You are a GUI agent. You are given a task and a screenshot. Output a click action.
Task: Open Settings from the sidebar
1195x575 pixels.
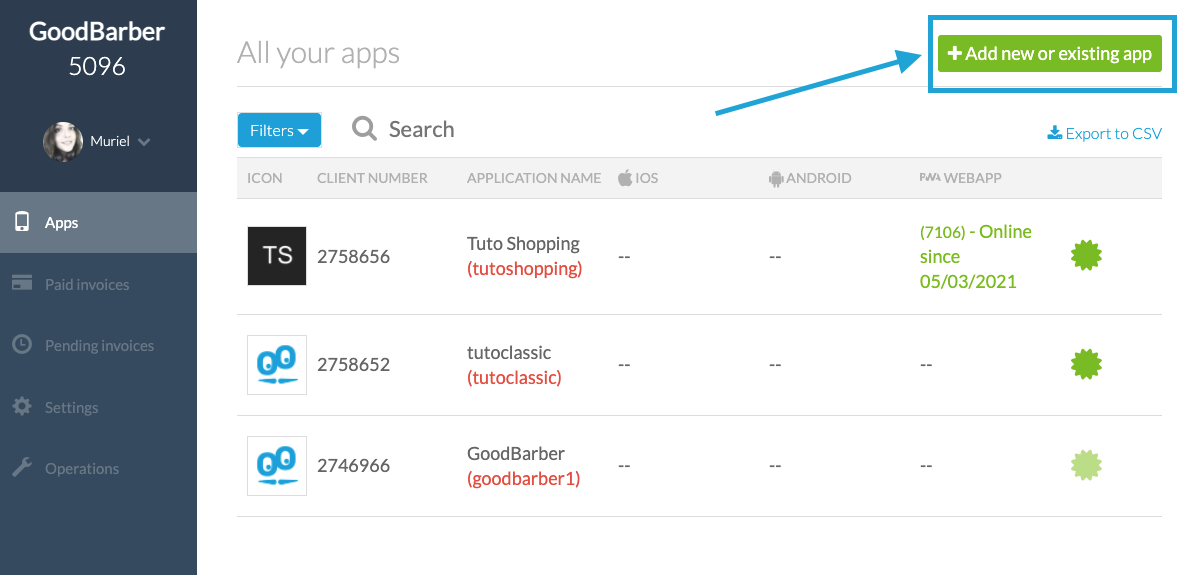pyautogui.click(x=71, y=408)
